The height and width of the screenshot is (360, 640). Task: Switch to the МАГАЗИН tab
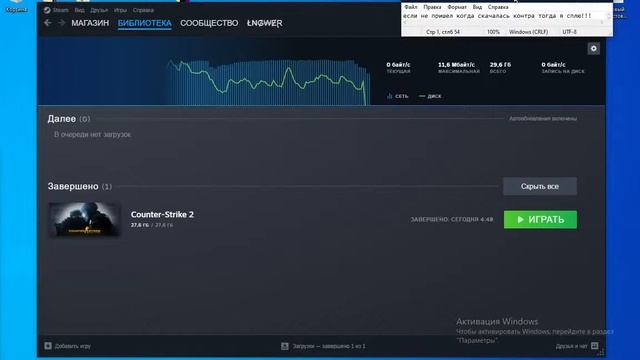(x=90, y=23)
